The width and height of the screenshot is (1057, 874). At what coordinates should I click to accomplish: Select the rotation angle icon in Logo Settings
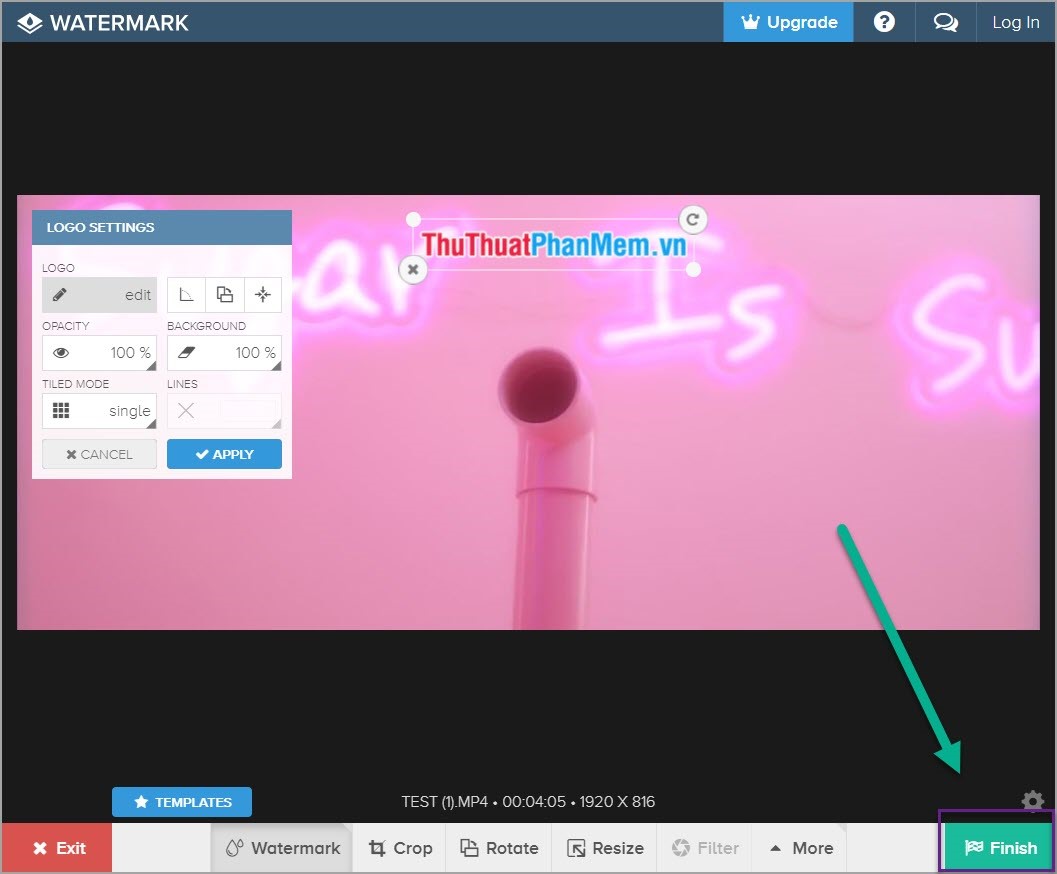pos(186,294)
